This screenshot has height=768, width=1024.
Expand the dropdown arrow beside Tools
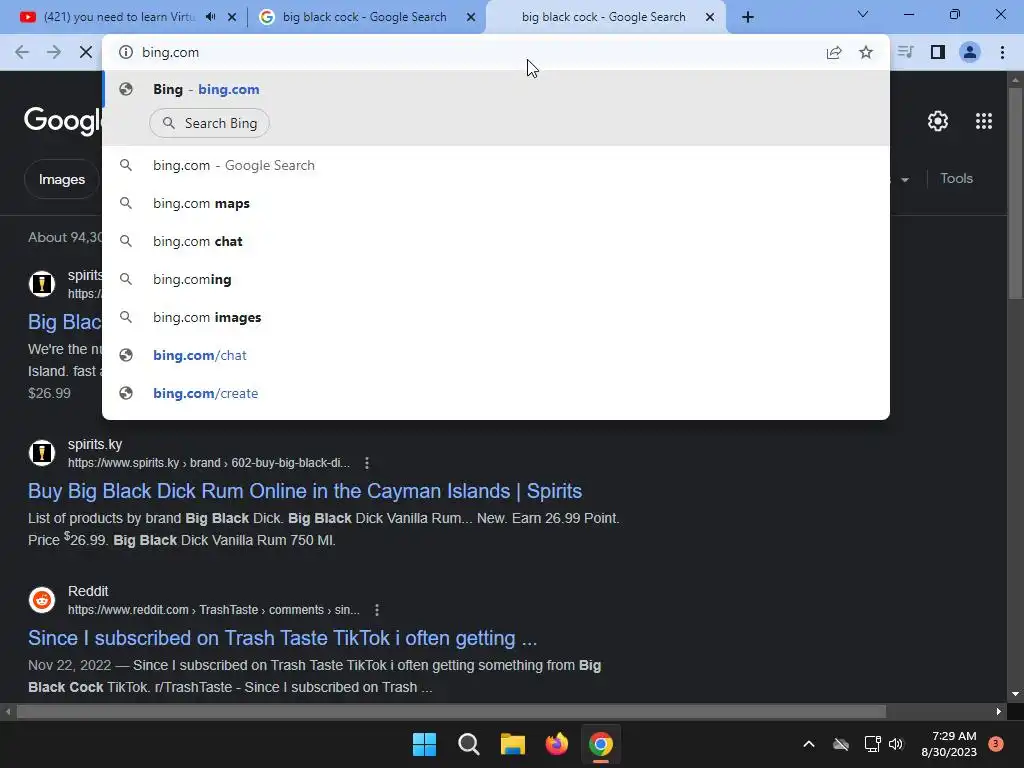click(904, 180)
